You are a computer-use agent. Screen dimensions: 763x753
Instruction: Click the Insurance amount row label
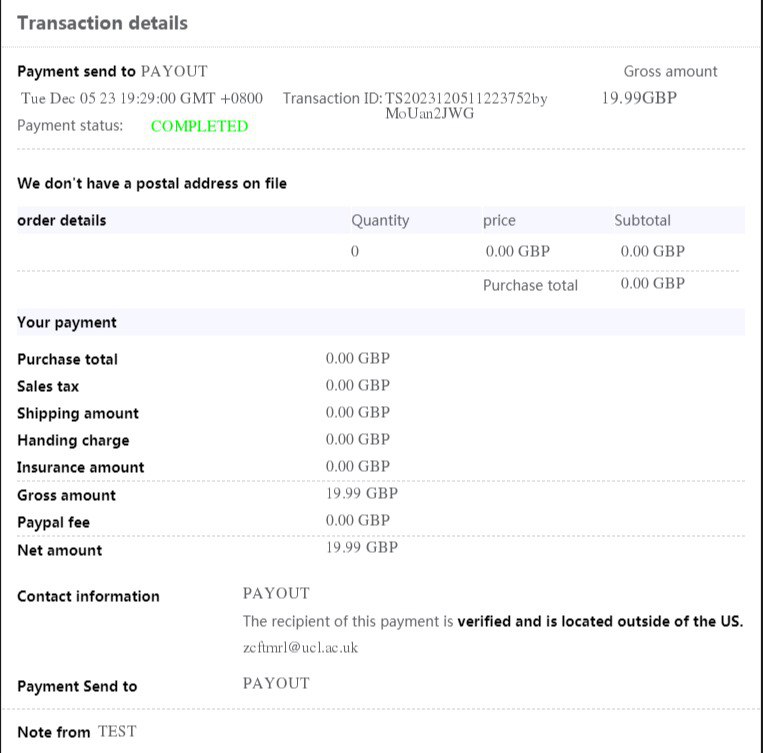(x=80, y=467)
